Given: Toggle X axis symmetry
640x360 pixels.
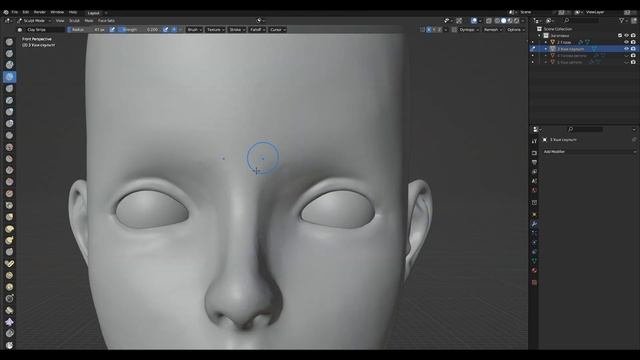Looking at the screenshot, I should pos(429,30).
